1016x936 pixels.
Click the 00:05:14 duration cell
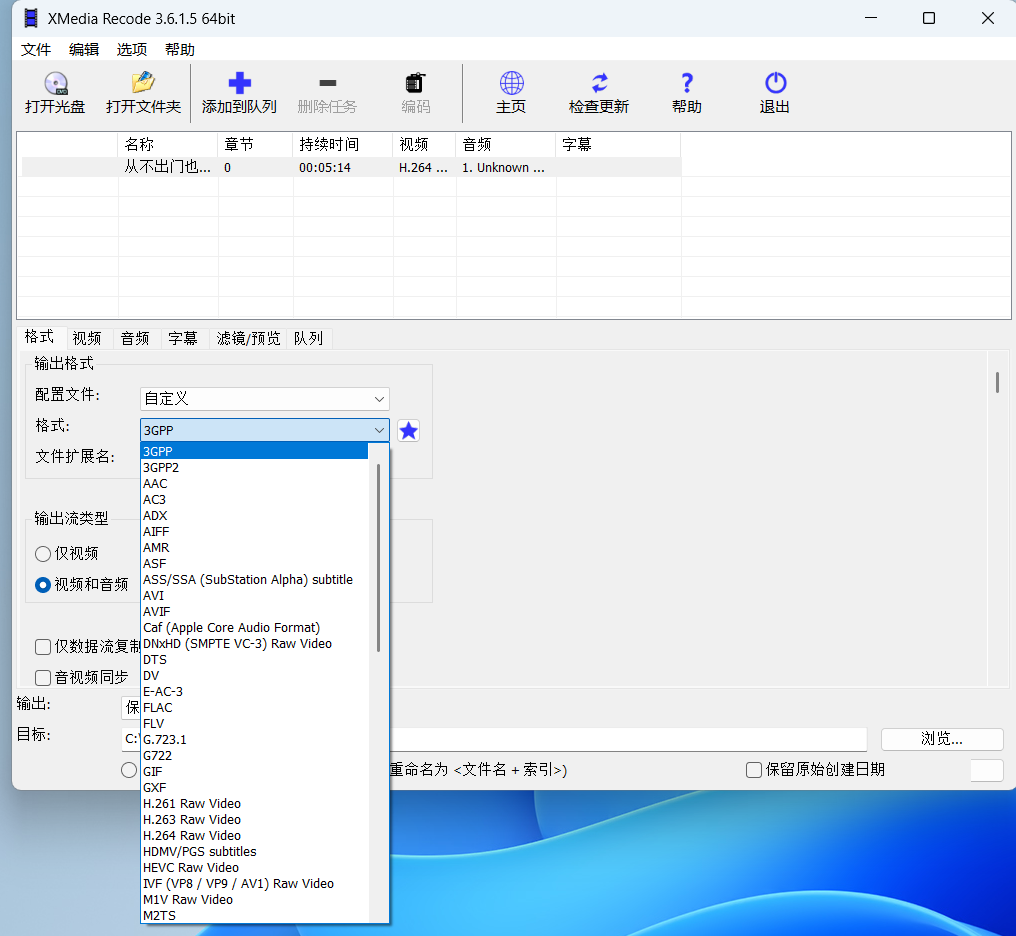(x=325, y=168)
